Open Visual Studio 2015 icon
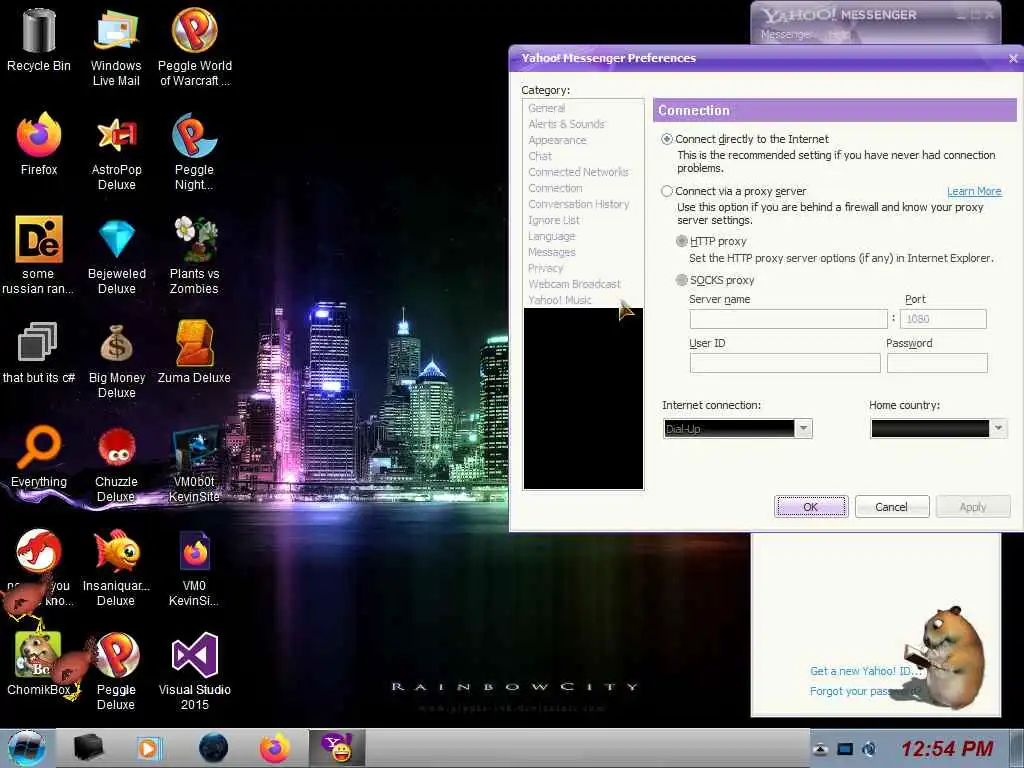 pos(194,671)
